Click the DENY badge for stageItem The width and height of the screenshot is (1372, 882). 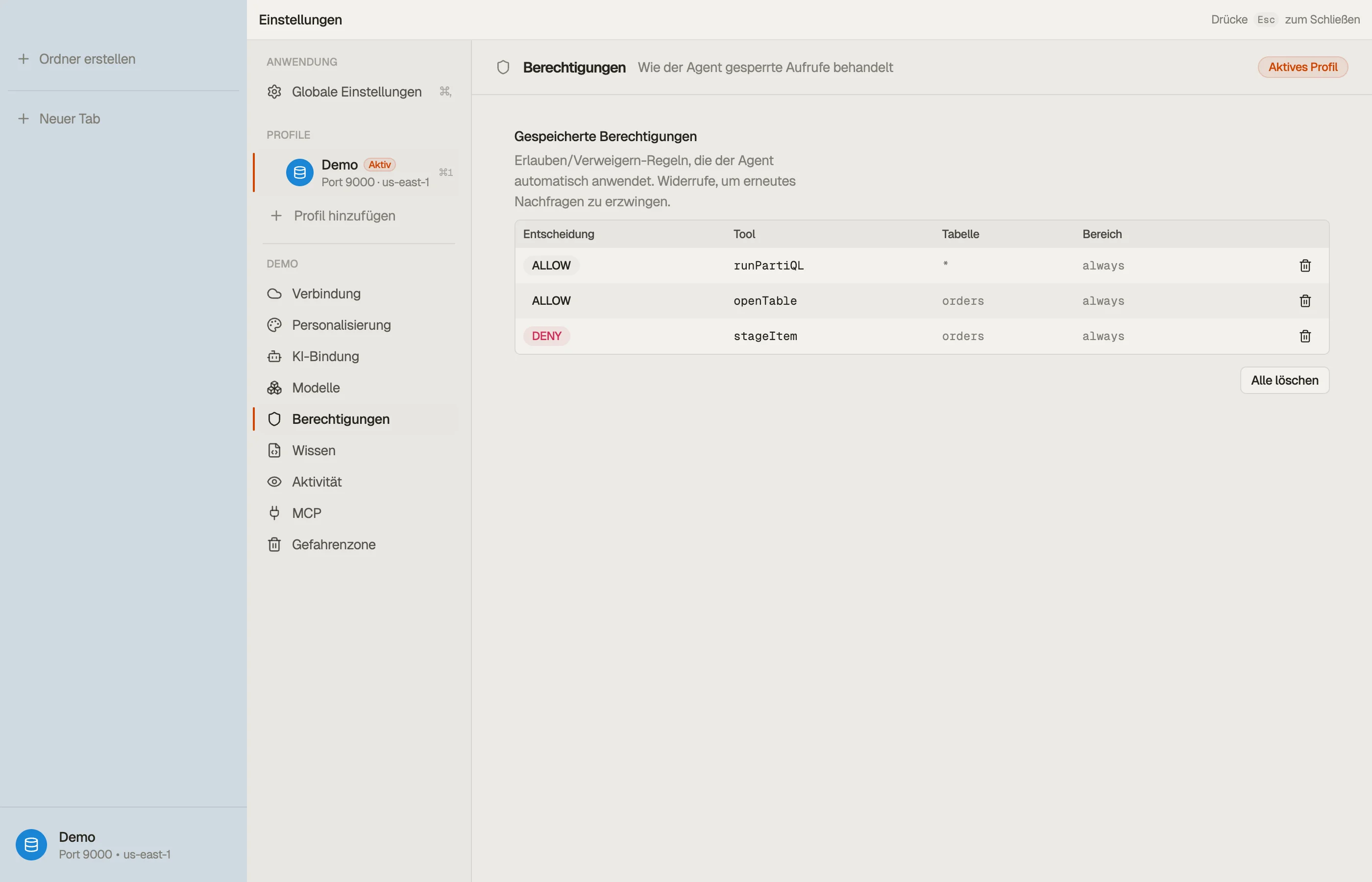pos(546,336)
